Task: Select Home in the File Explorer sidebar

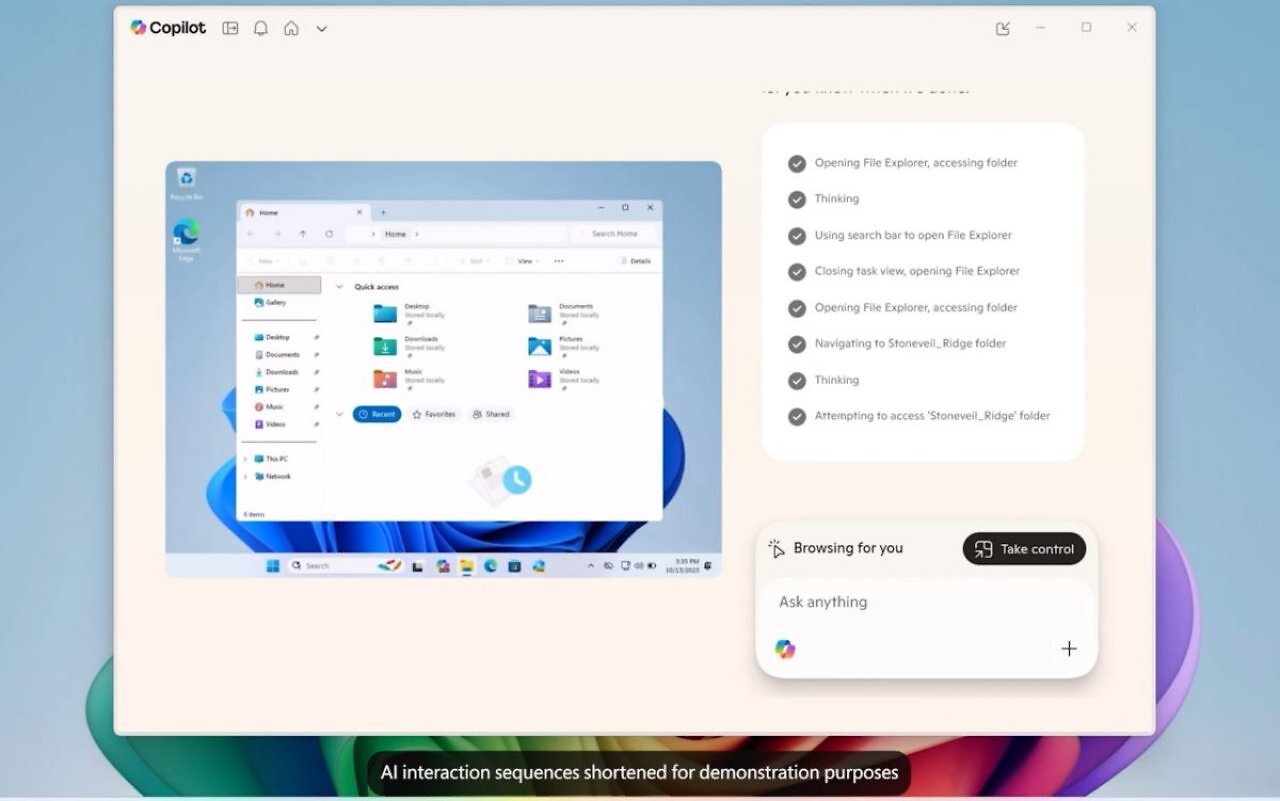Action: pos(279,285)
